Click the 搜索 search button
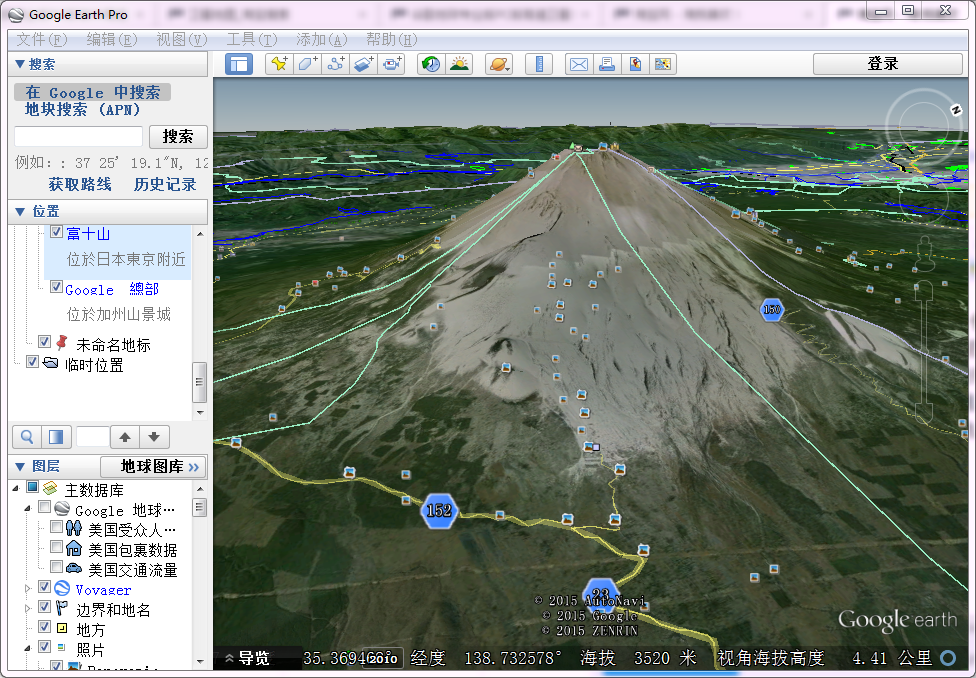 (178, 137)
